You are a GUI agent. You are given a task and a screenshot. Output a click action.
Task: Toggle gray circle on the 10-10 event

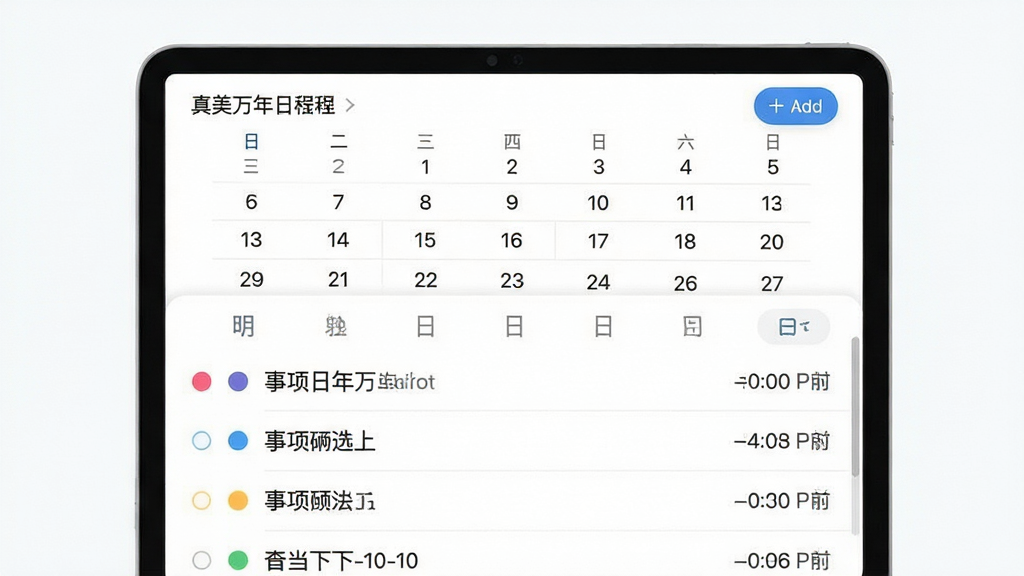(202, 560)
